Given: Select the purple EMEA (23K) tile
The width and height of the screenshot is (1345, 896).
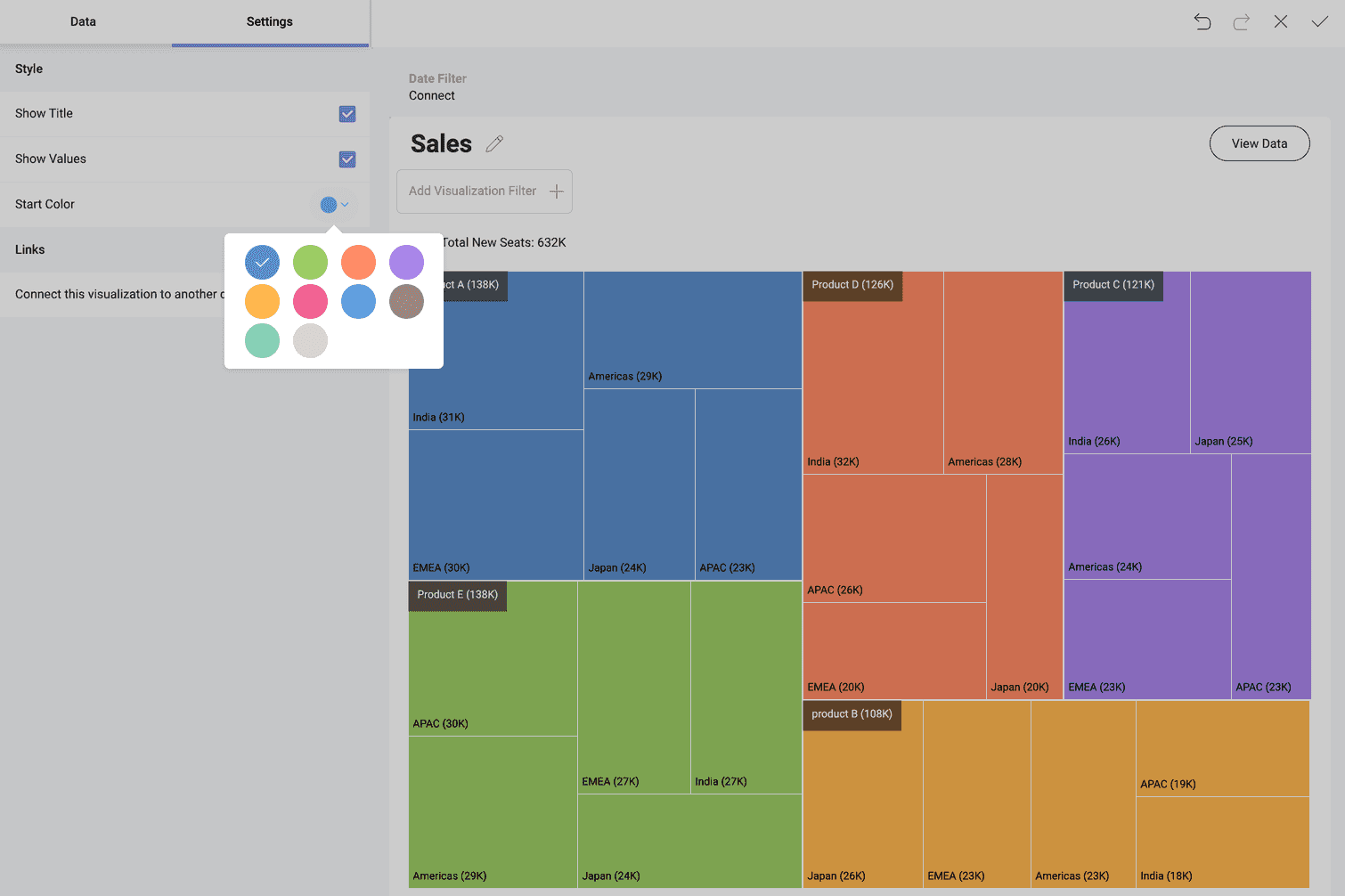Looking at the screenshot, I should click(x=1147, y=639).
